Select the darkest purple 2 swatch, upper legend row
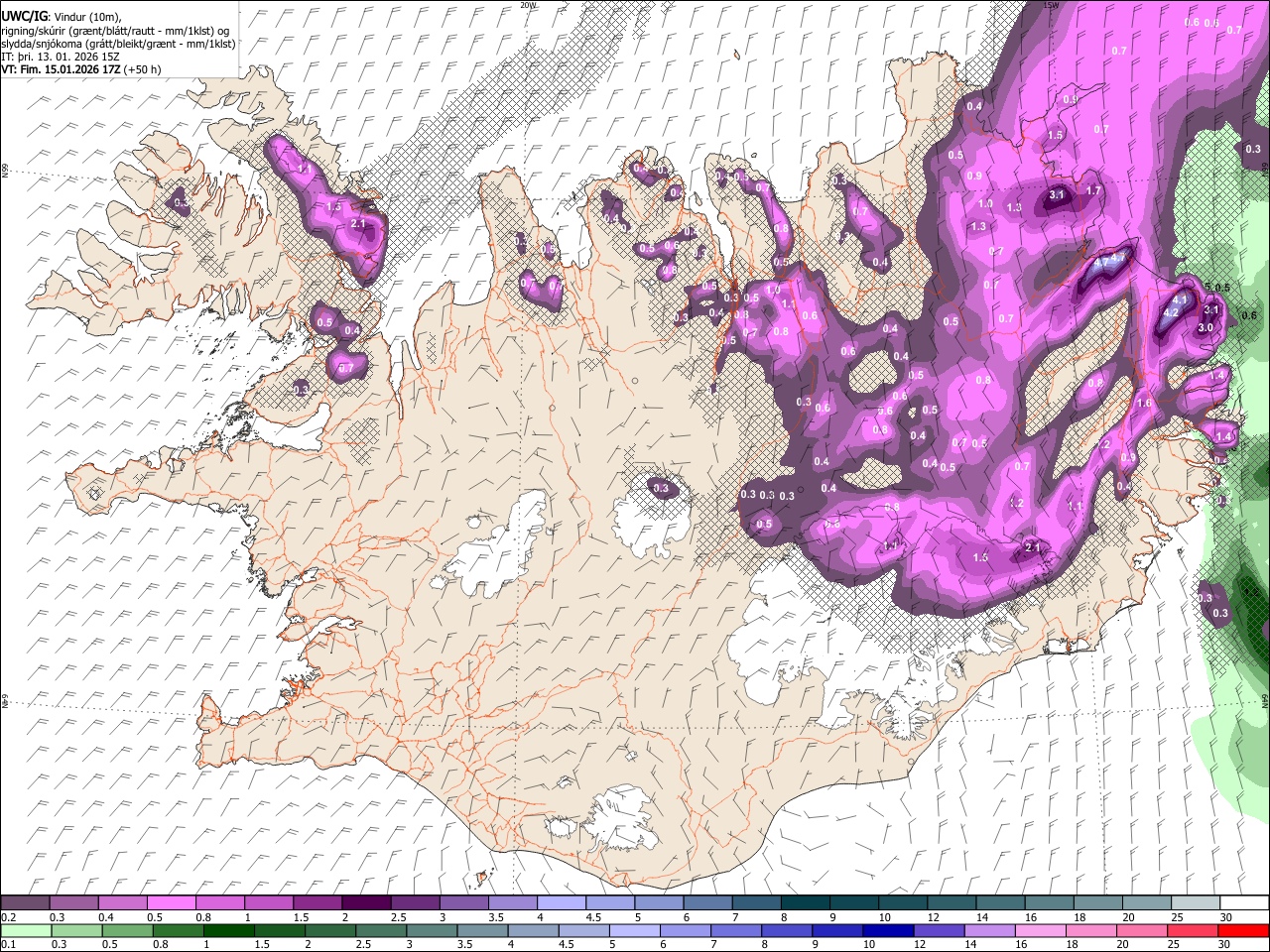Viewport: 1270px width, 952px height. tap(365, 902)
